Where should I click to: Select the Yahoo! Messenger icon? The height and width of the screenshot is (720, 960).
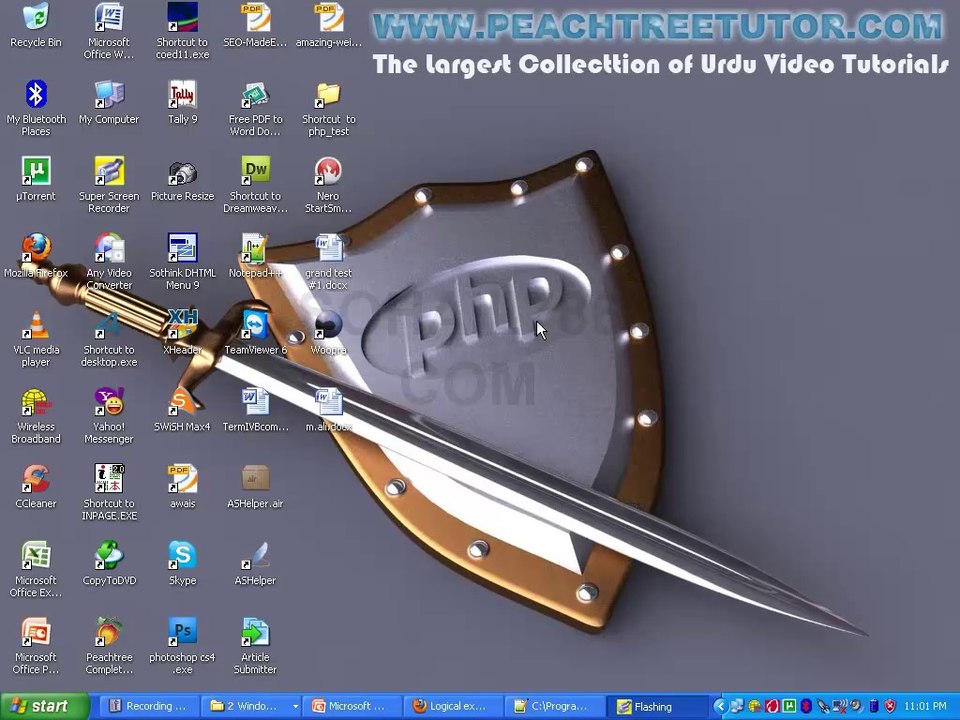(x=108, y=415)
